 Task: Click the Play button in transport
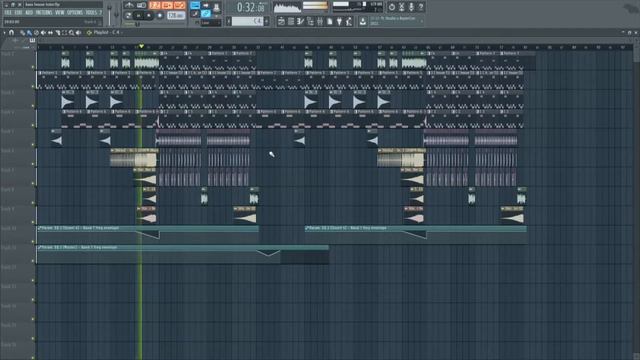tap(139, 16)
